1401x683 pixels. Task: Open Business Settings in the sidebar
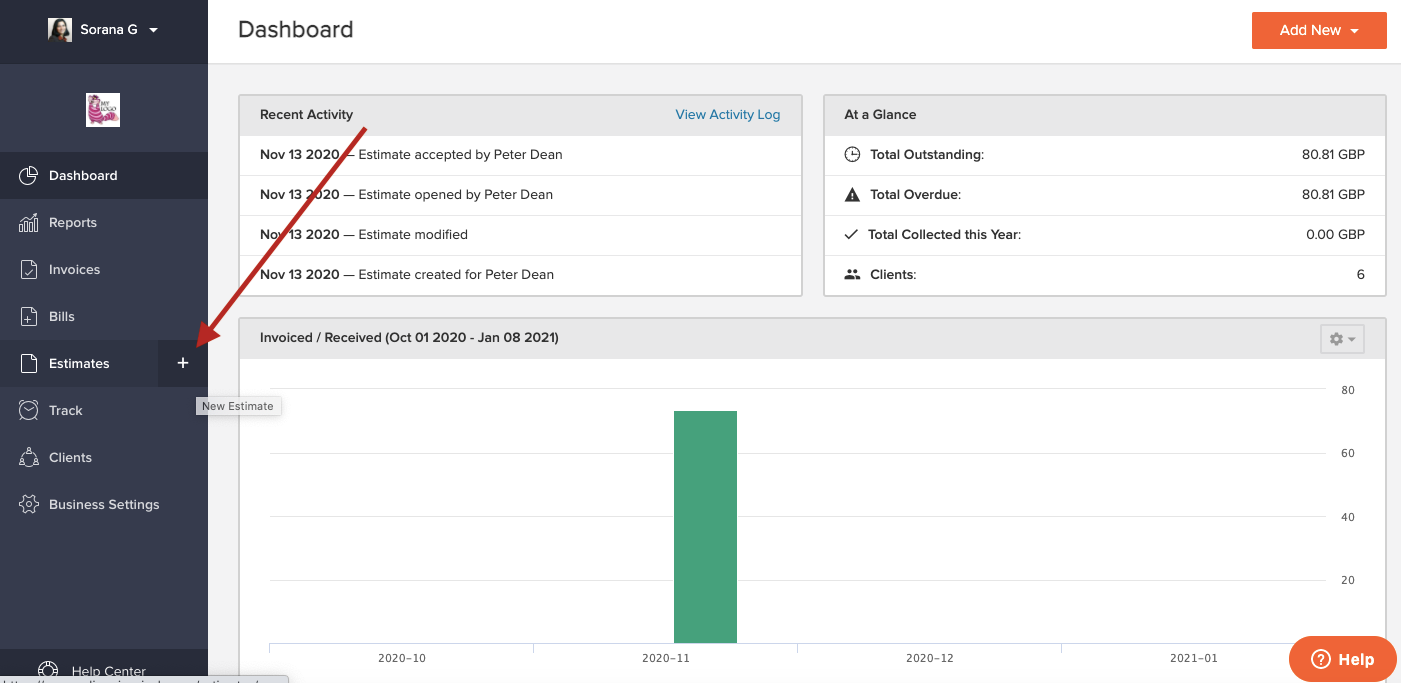[x=104, y=504]
